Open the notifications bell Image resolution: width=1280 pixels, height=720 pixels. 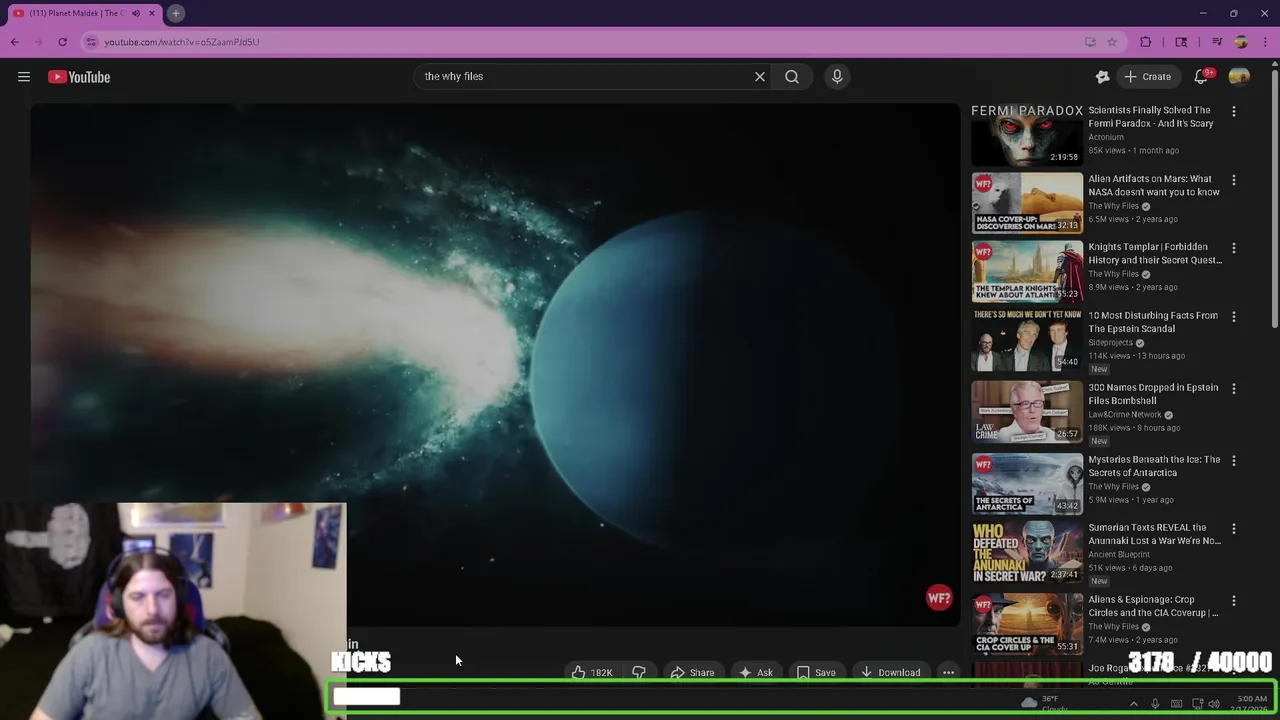click(1202, 77)
